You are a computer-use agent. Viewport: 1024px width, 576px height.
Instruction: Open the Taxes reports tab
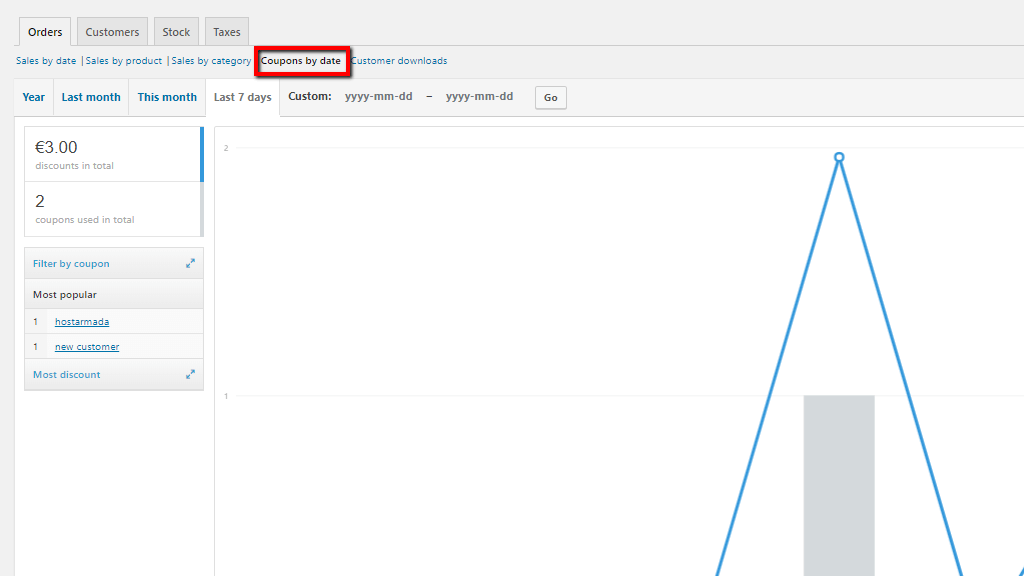coord(227,32)
